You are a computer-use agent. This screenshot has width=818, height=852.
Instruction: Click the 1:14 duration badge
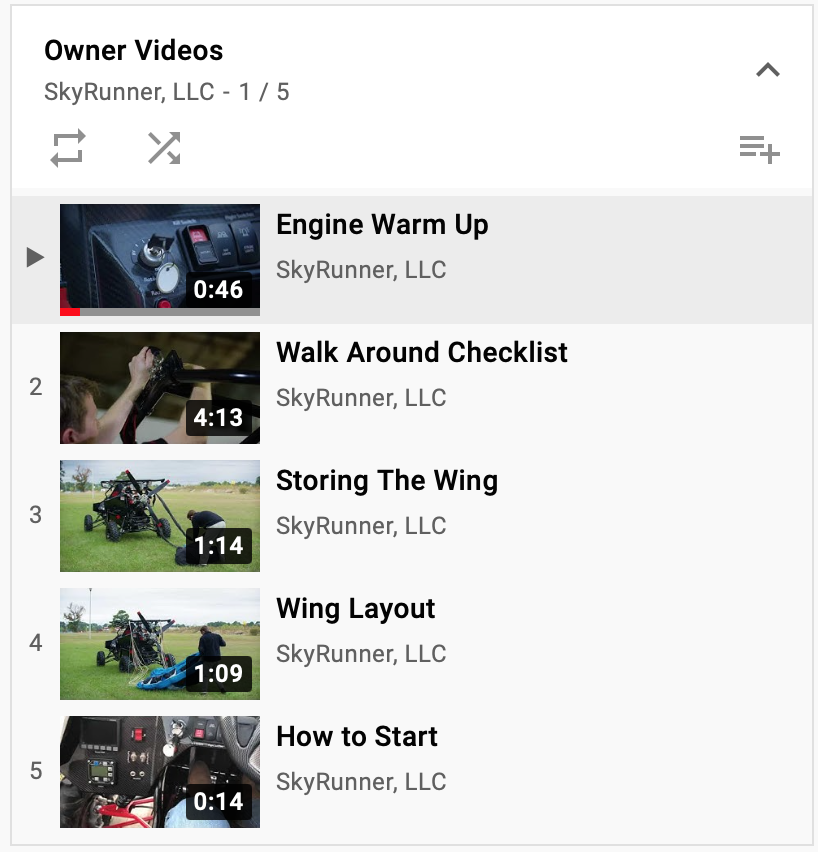218,546
